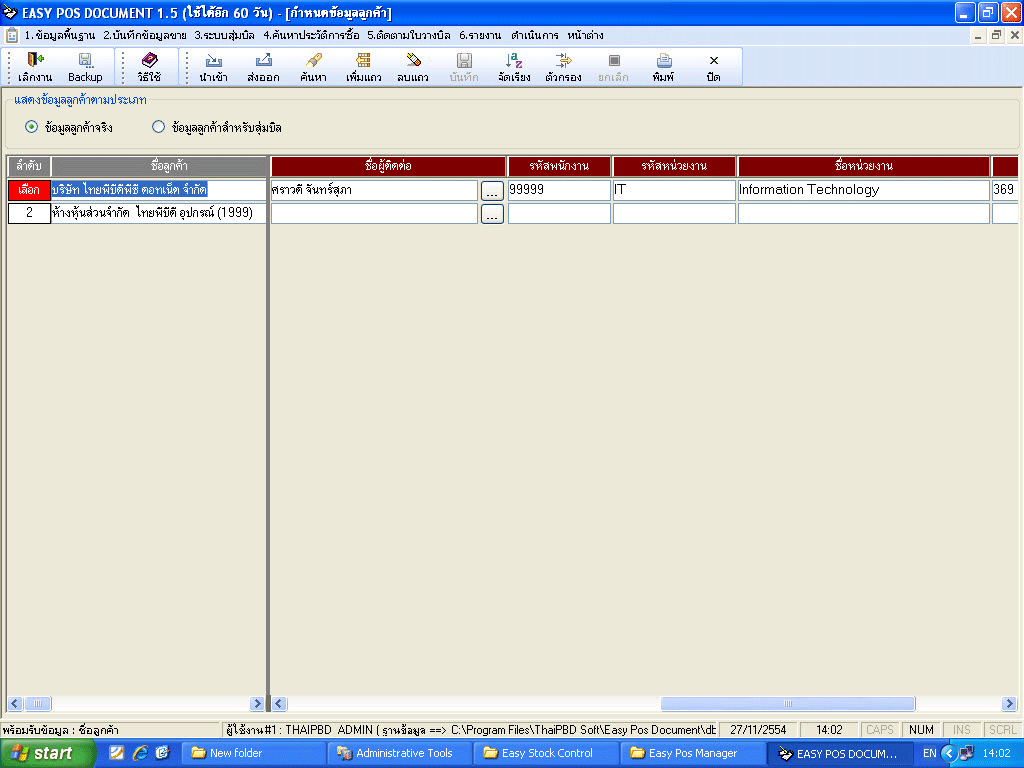Click the employee code 99999 field
The image size is (1024, 768).
(559, 190)
